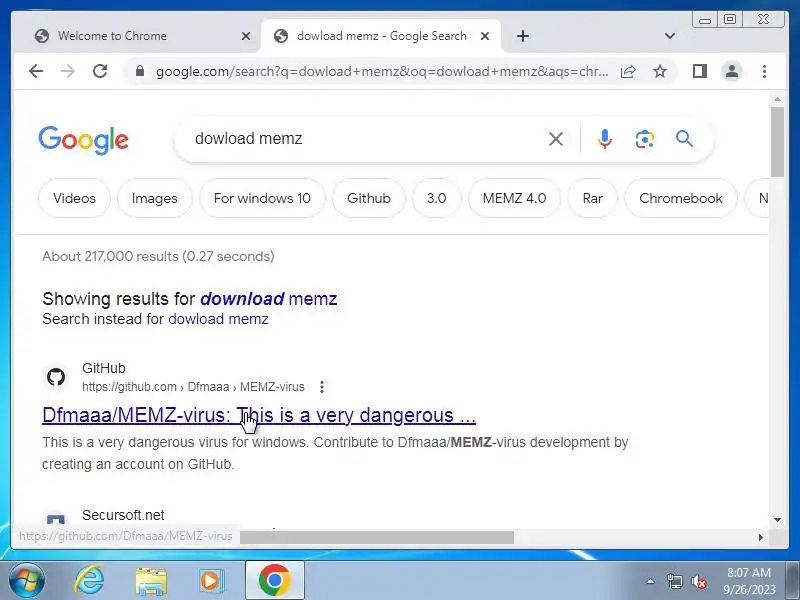This screenshot has width=800, height=600.
Task: View site info via the padlock icon
Action: [140, 71]
